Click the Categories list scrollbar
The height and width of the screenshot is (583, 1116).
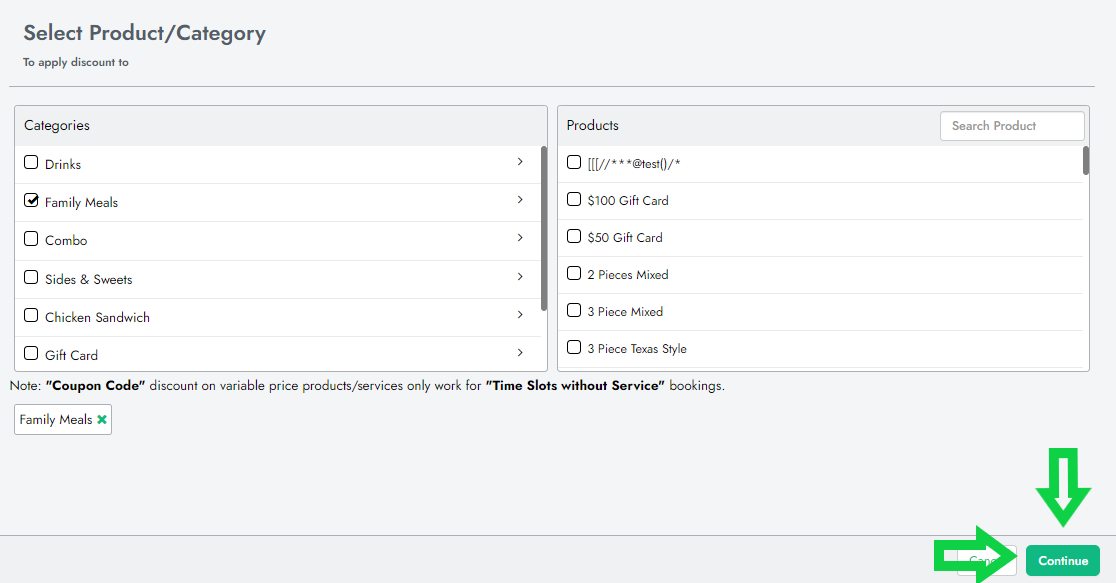(543, 228)
